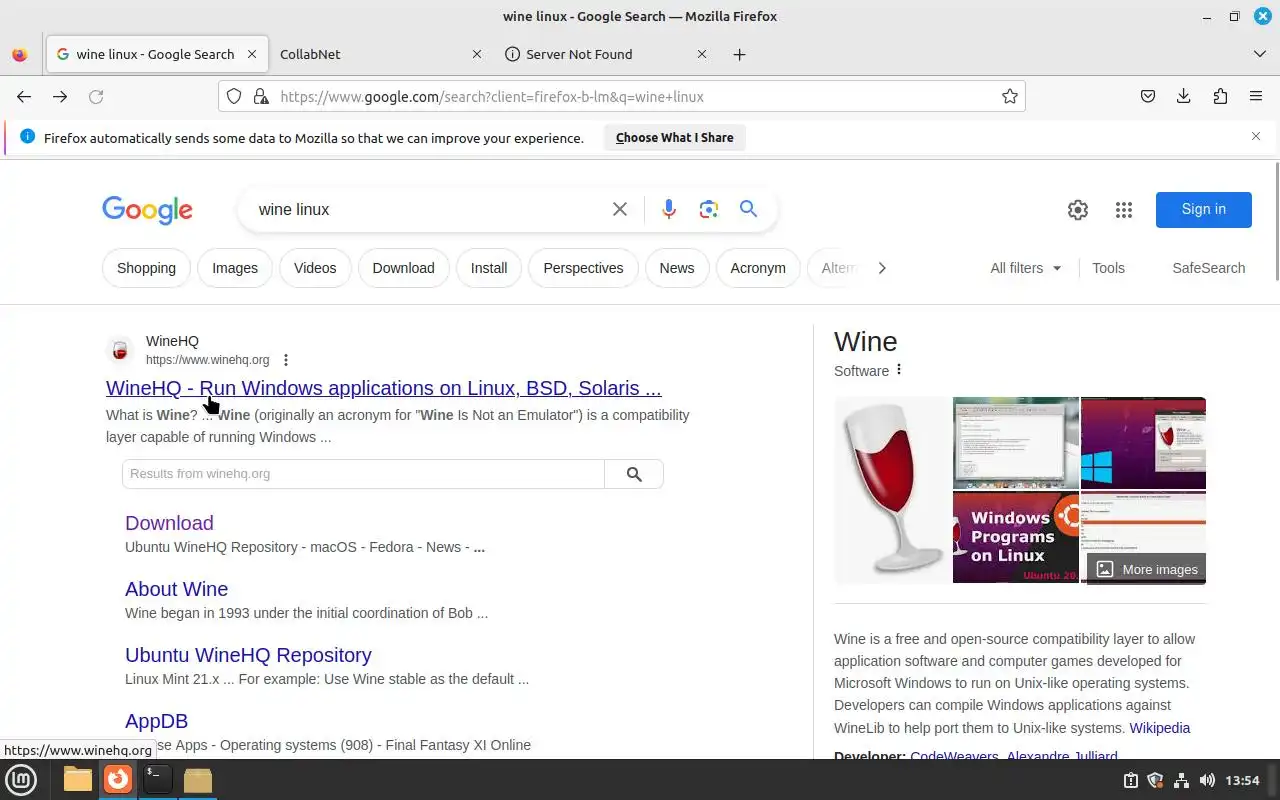1280x800 pixels.
Task: Open SafeSearch settings link
Action: [1208, 268]
